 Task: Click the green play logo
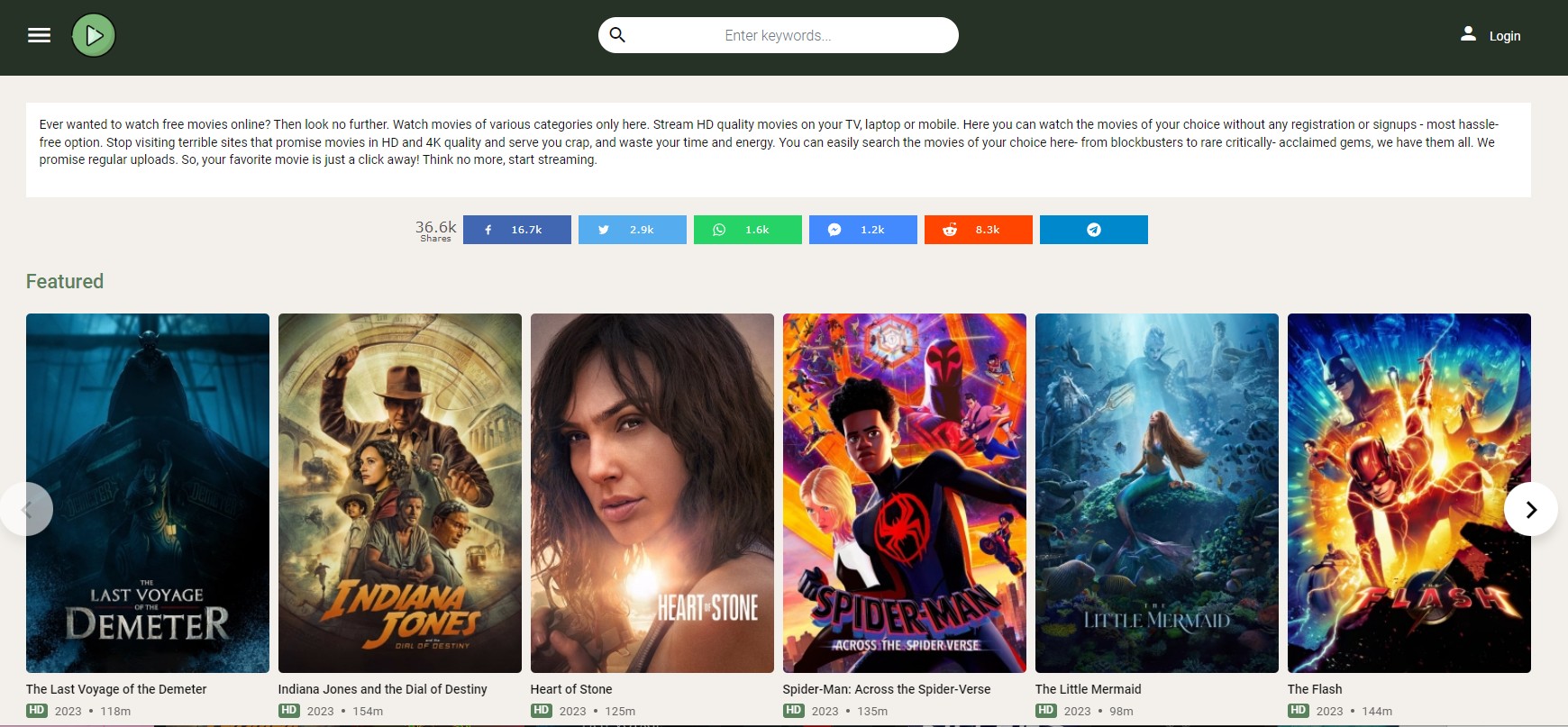[94, 35]
